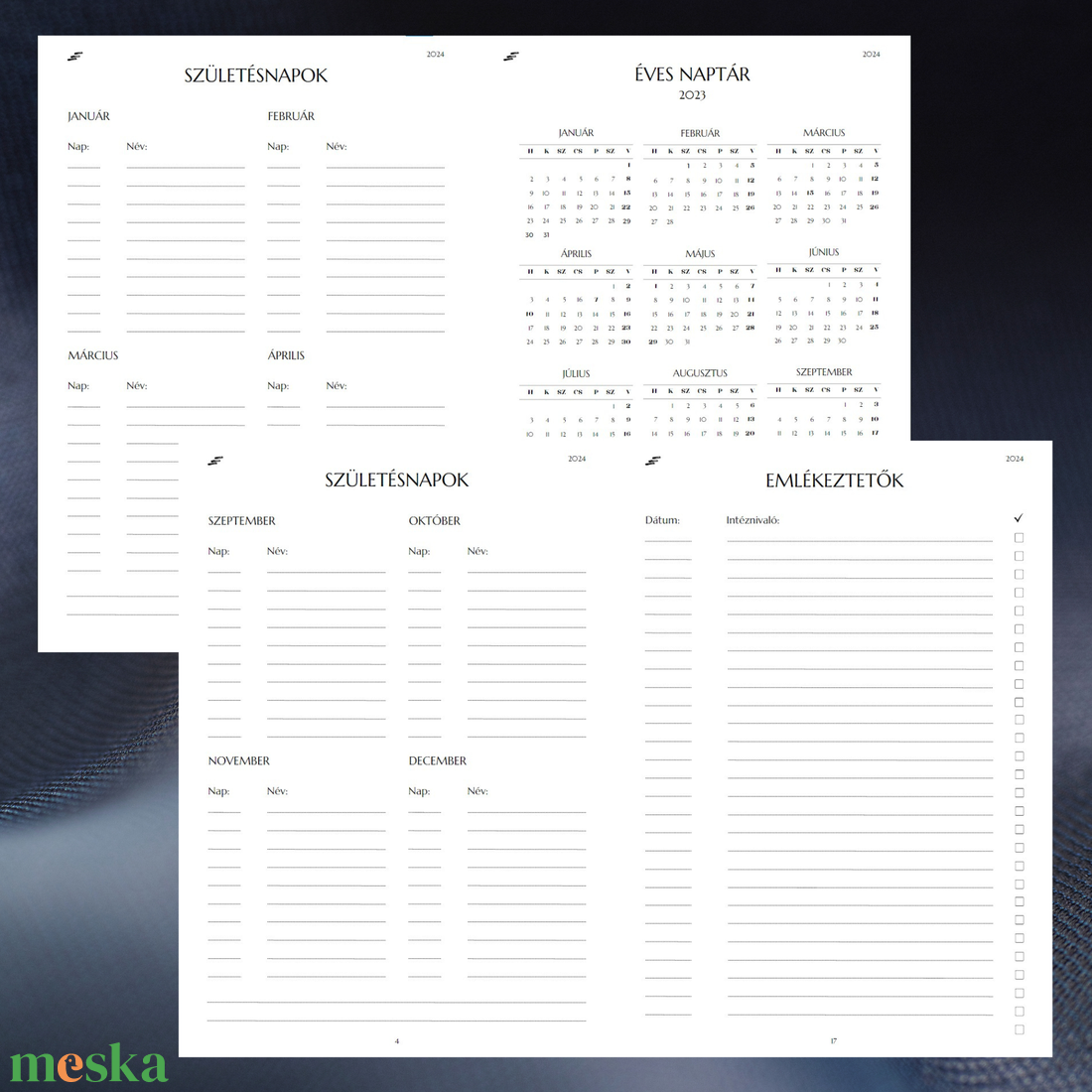Click the first writing line under Dátum:
The image size is (1092, 1092).
click(668, 541)
